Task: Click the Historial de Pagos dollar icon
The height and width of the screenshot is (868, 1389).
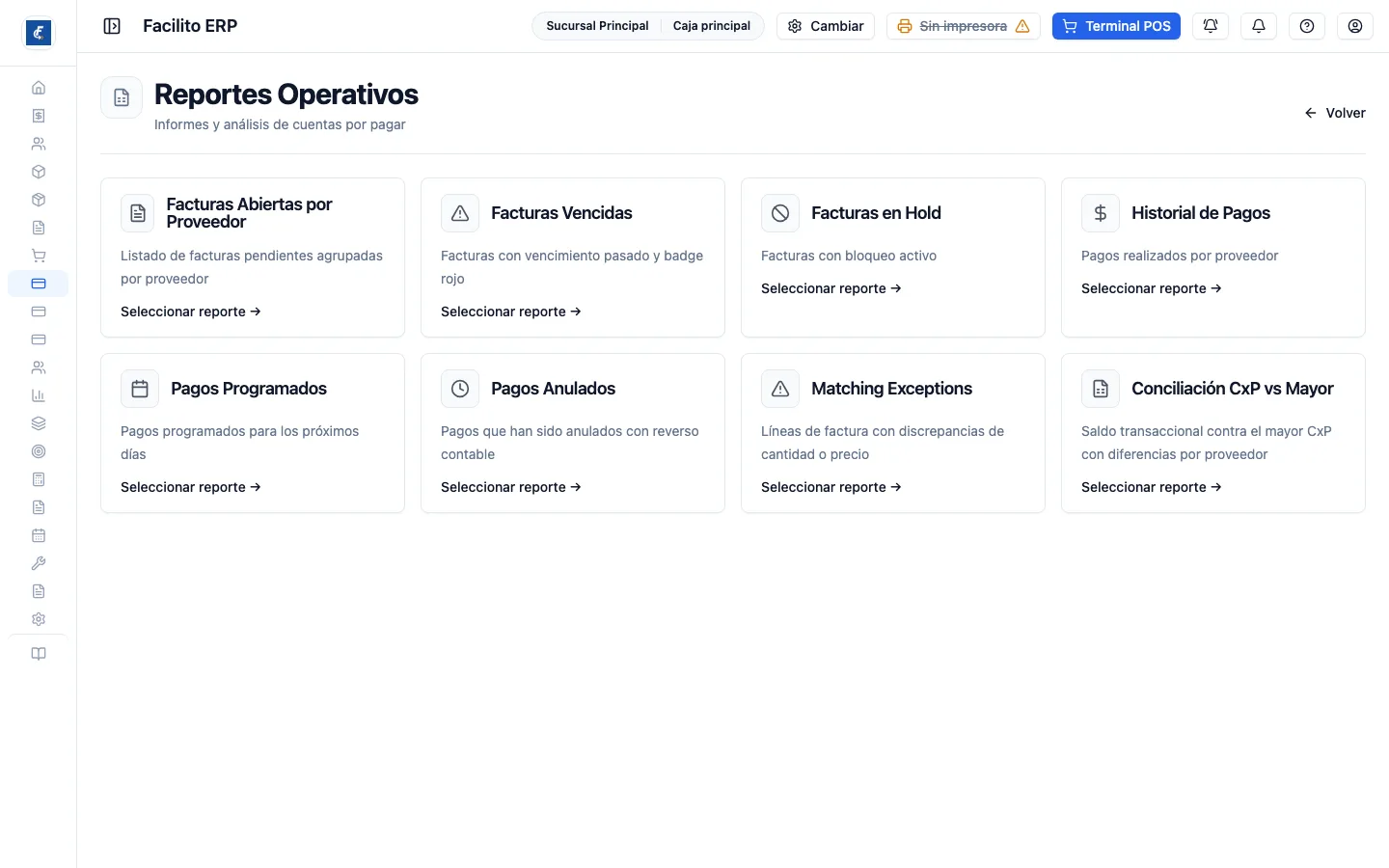Action: [1101, 213]
